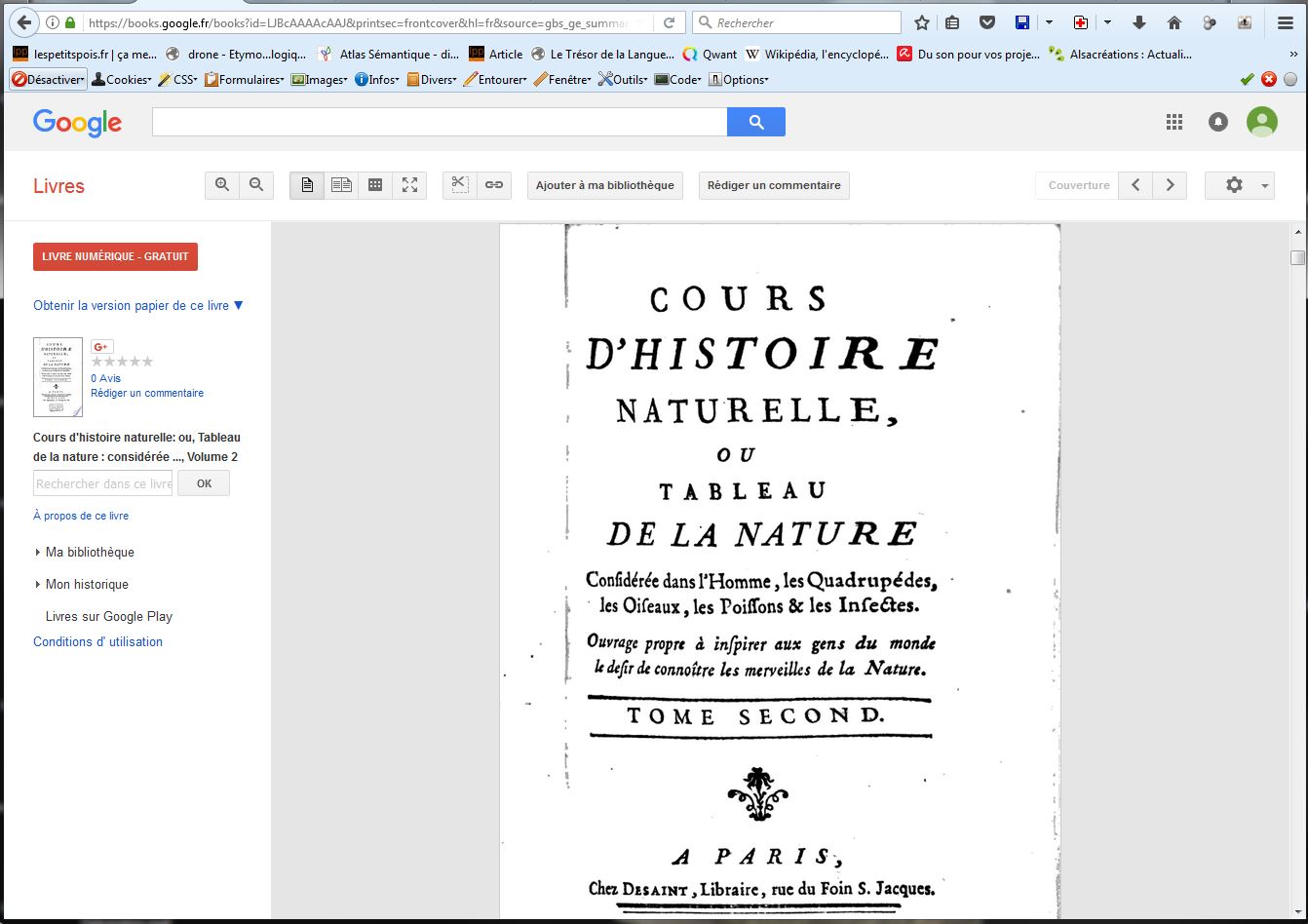
Task: Go to the next page arrow
Action: click(1170, 185)
